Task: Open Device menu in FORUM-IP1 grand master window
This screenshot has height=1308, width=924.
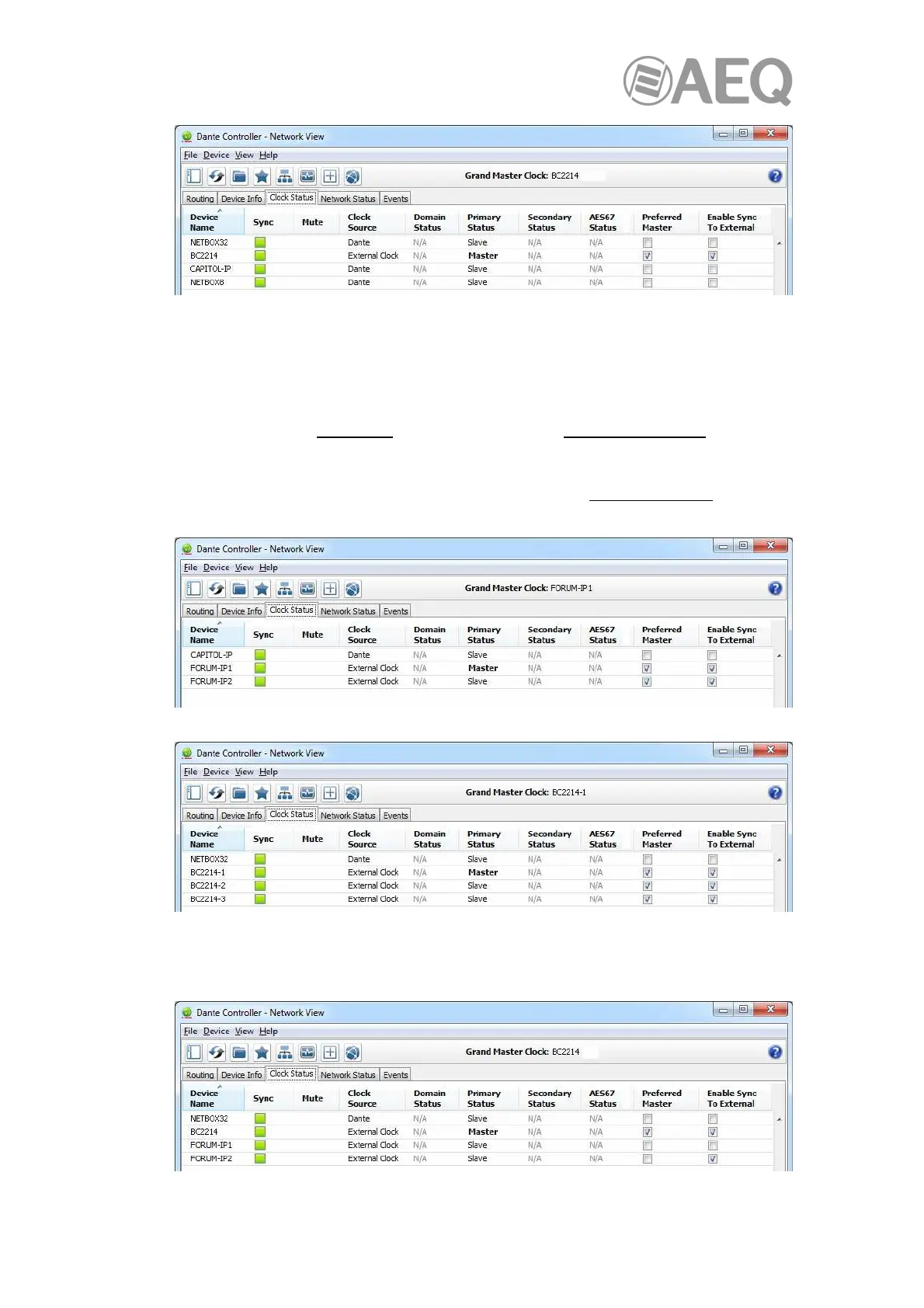Action: click(216, 568)
